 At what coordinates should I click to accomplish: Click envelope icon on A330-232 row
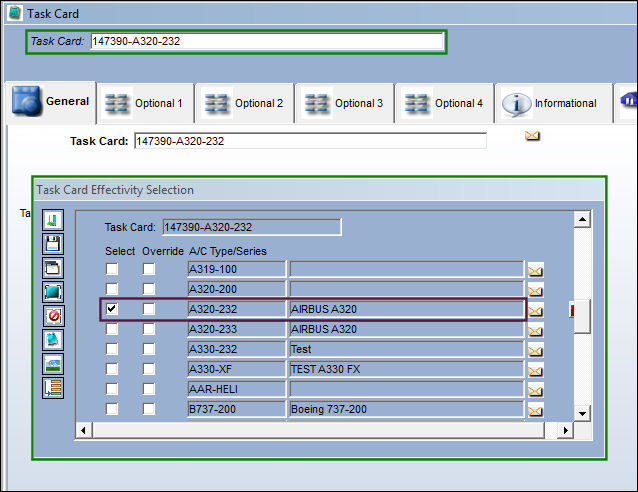[535, 351]
